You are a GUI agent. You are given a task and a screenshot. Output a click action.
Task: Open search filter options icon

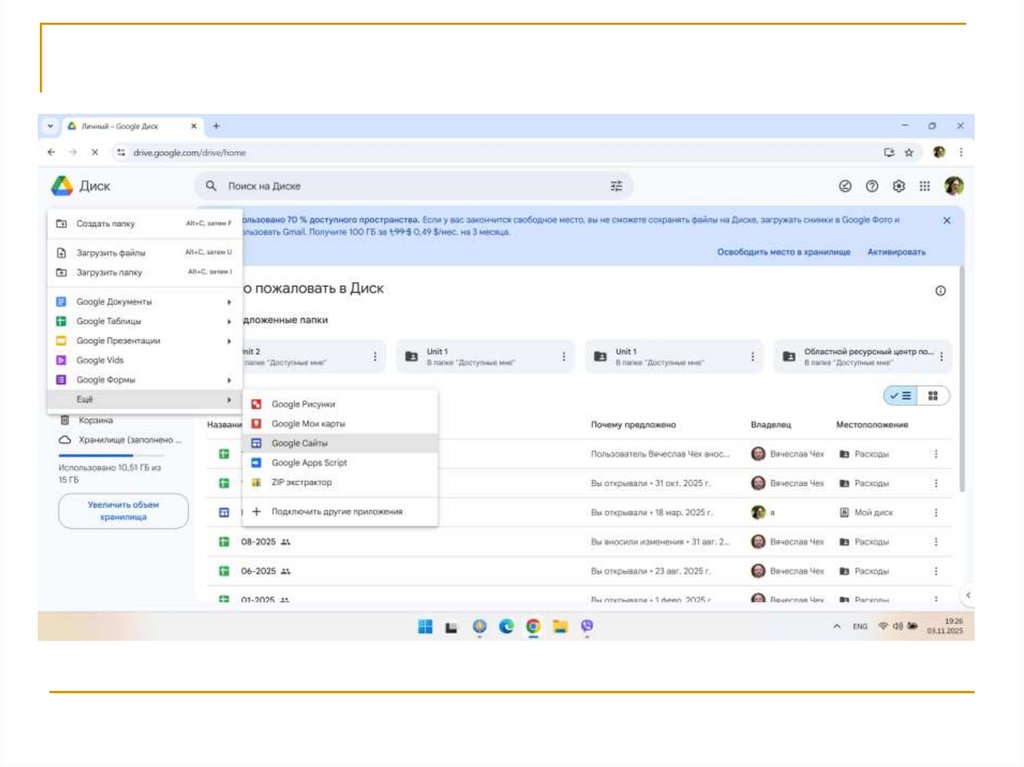coord(616,186)
